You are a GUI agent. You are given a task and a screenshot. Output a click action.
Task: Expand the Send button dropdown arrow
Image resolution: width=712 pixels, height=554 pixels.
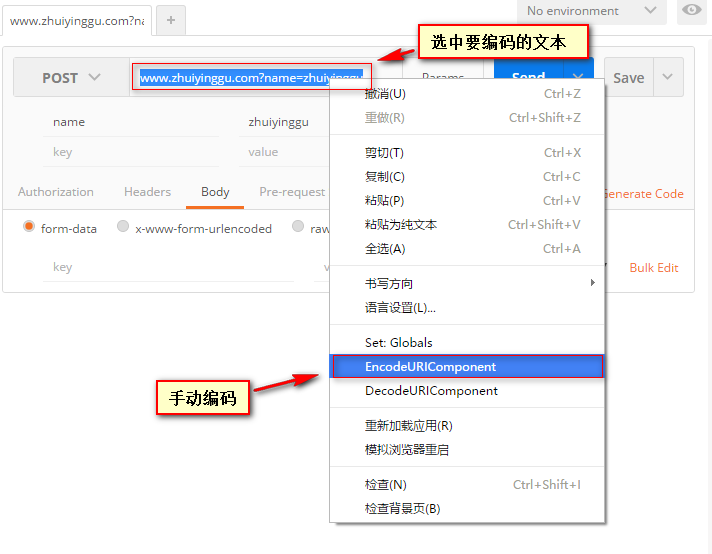coord(578,75)
